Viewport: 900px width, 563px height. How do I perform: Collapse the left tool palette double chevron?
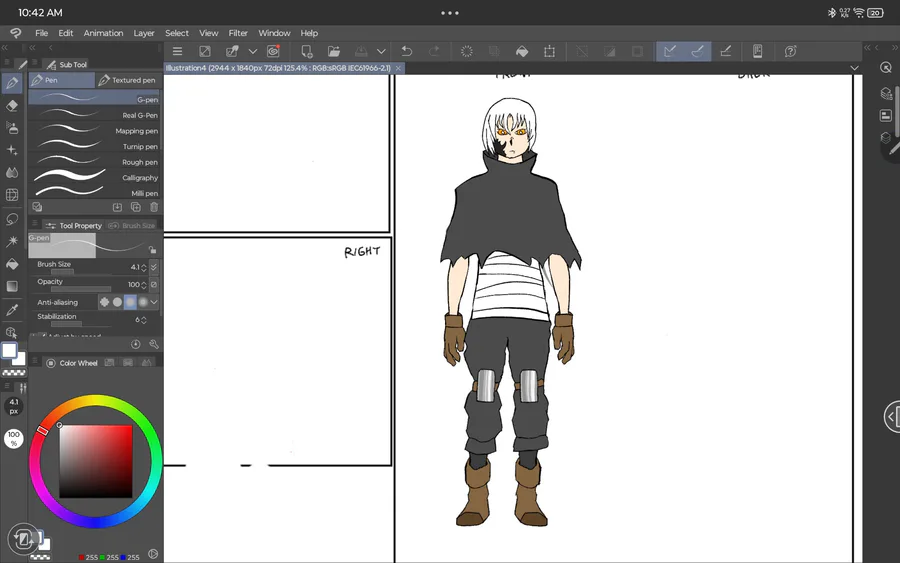pos(5,48)
